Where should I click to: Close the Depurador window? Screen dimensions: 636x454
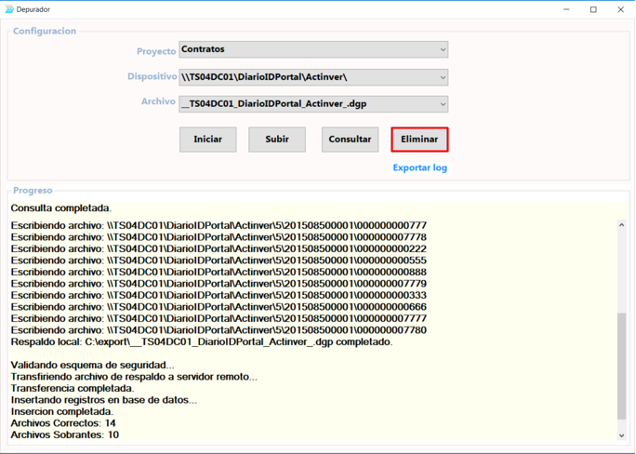point(621,9)
